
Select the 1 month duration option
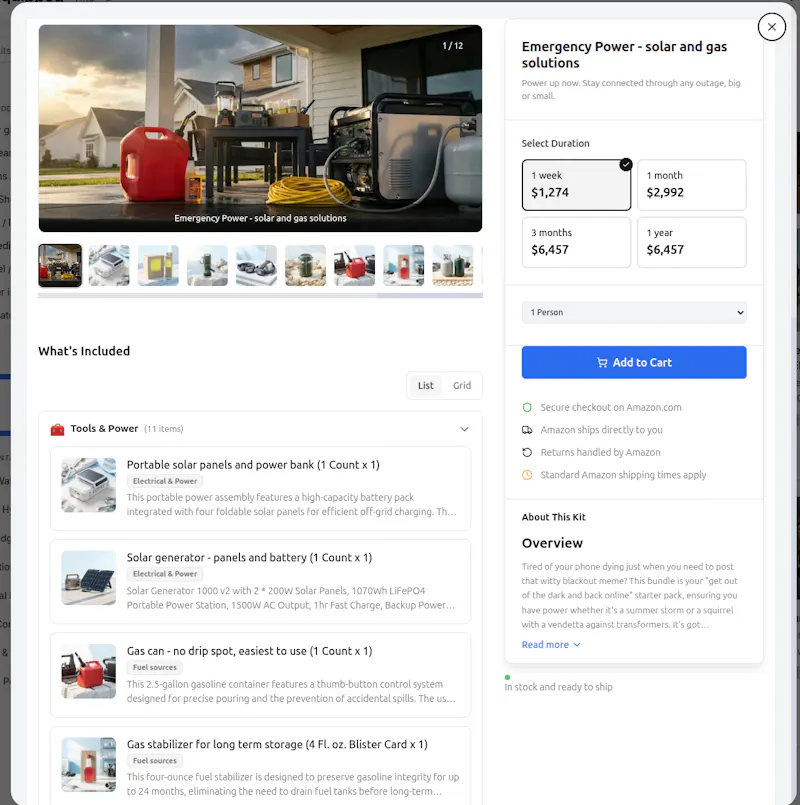tap(691, 185)
